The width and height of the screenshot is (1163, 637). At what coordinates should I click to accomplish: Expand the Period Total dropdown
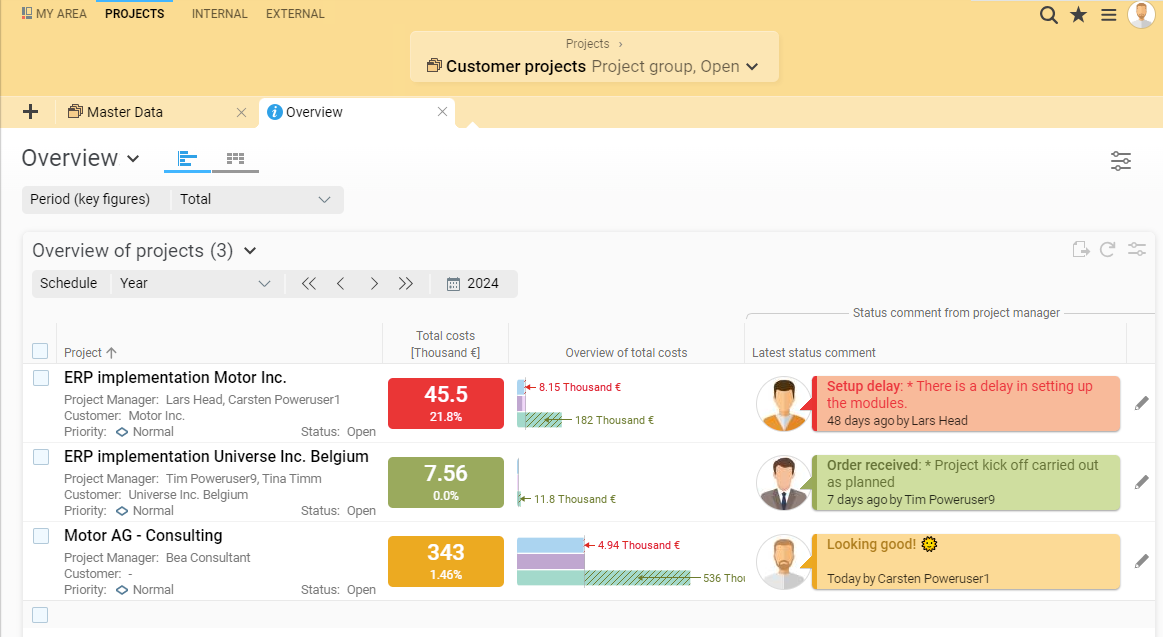click(x=256, y=199)
